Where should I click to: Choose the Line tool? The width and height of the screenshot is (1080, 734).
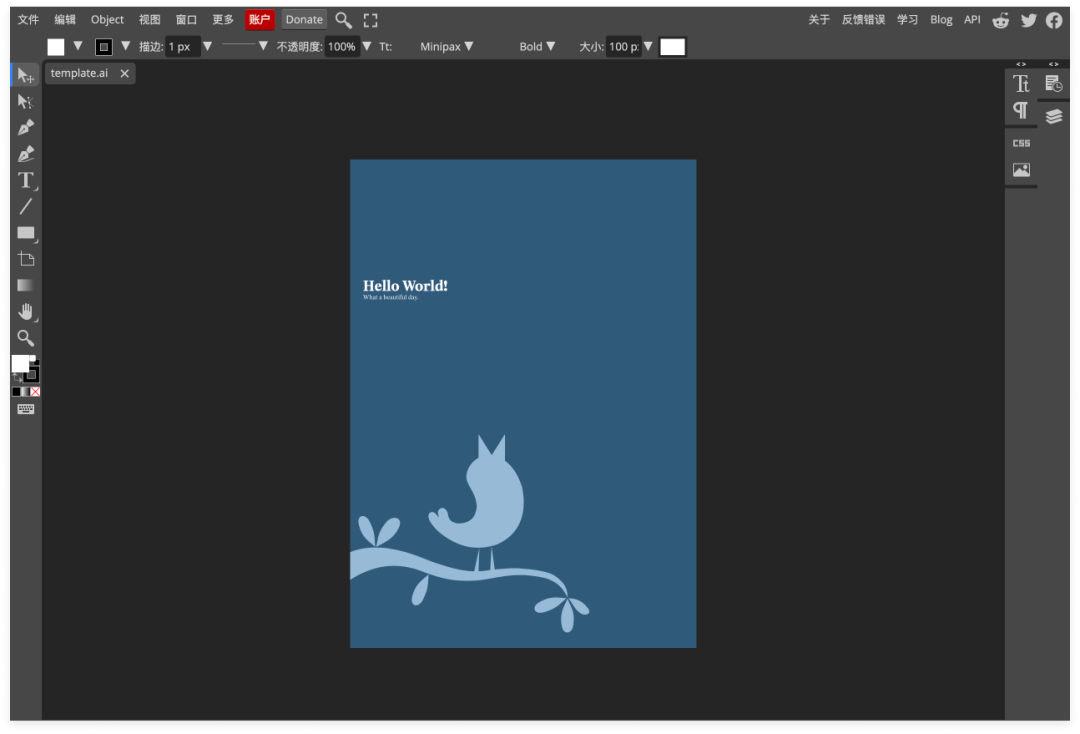coord(25,207)
